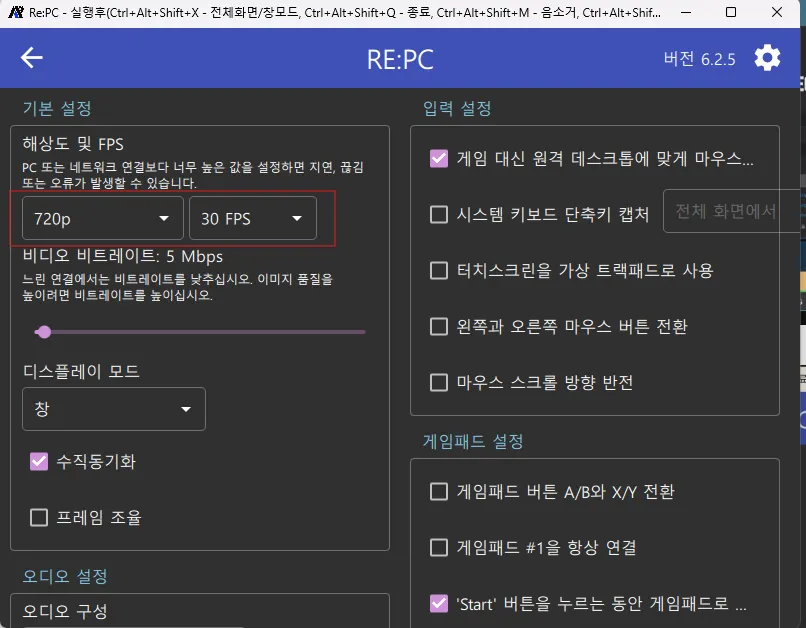Maximize the Re:PC window

click(731, 12)
